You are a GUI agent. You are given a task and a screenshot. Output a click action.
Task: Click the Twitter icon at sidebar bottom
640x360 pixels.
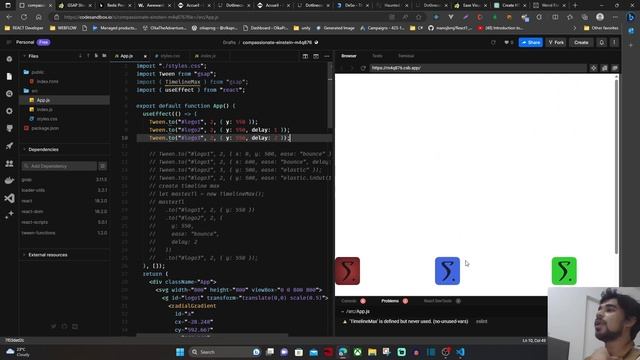[53, 326]
